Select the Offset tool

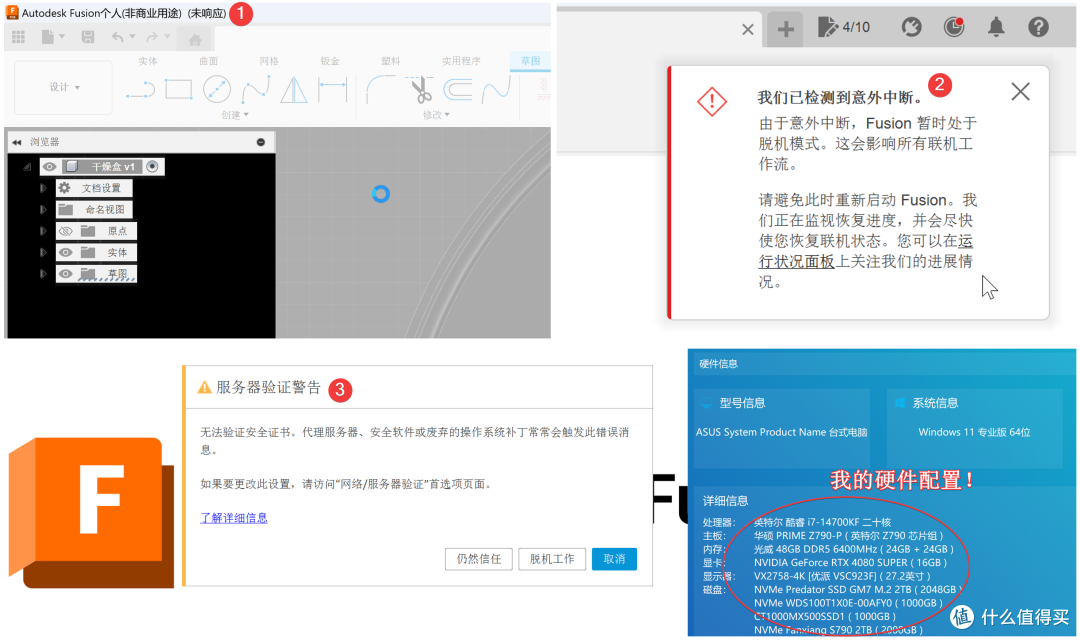457,90
